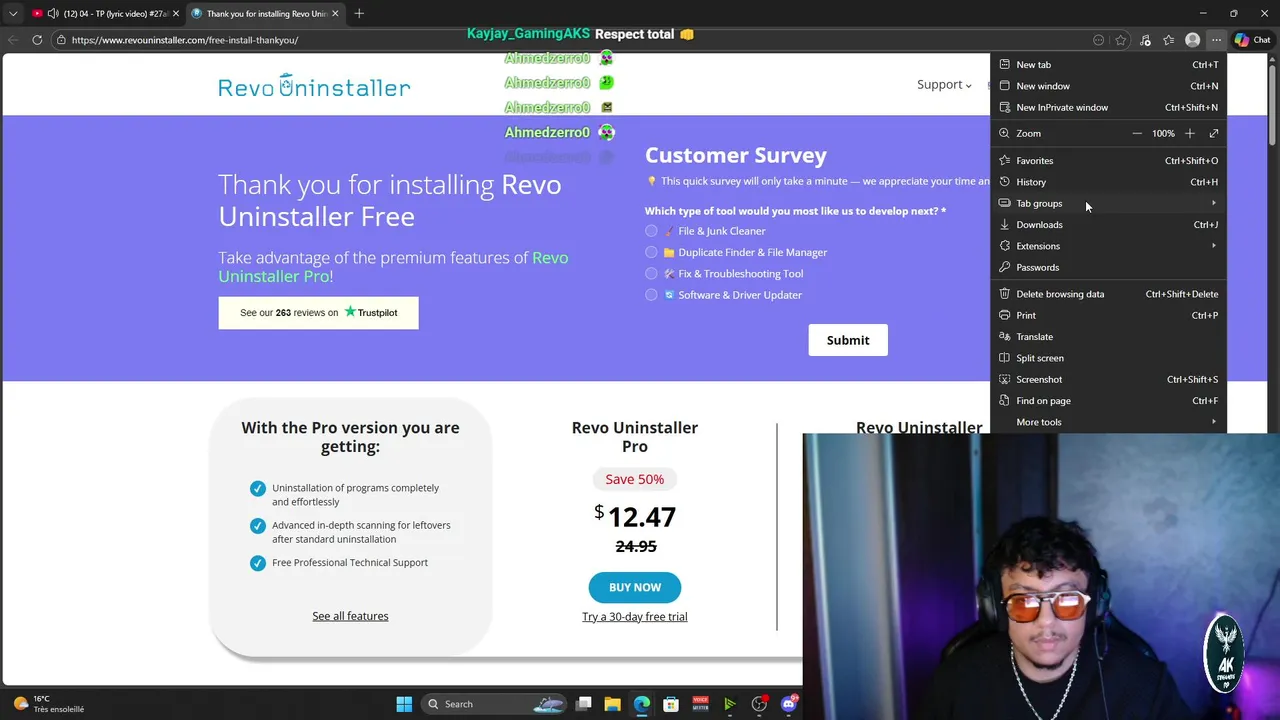Choose Delete browsing data from the menu

point(1109,294)
